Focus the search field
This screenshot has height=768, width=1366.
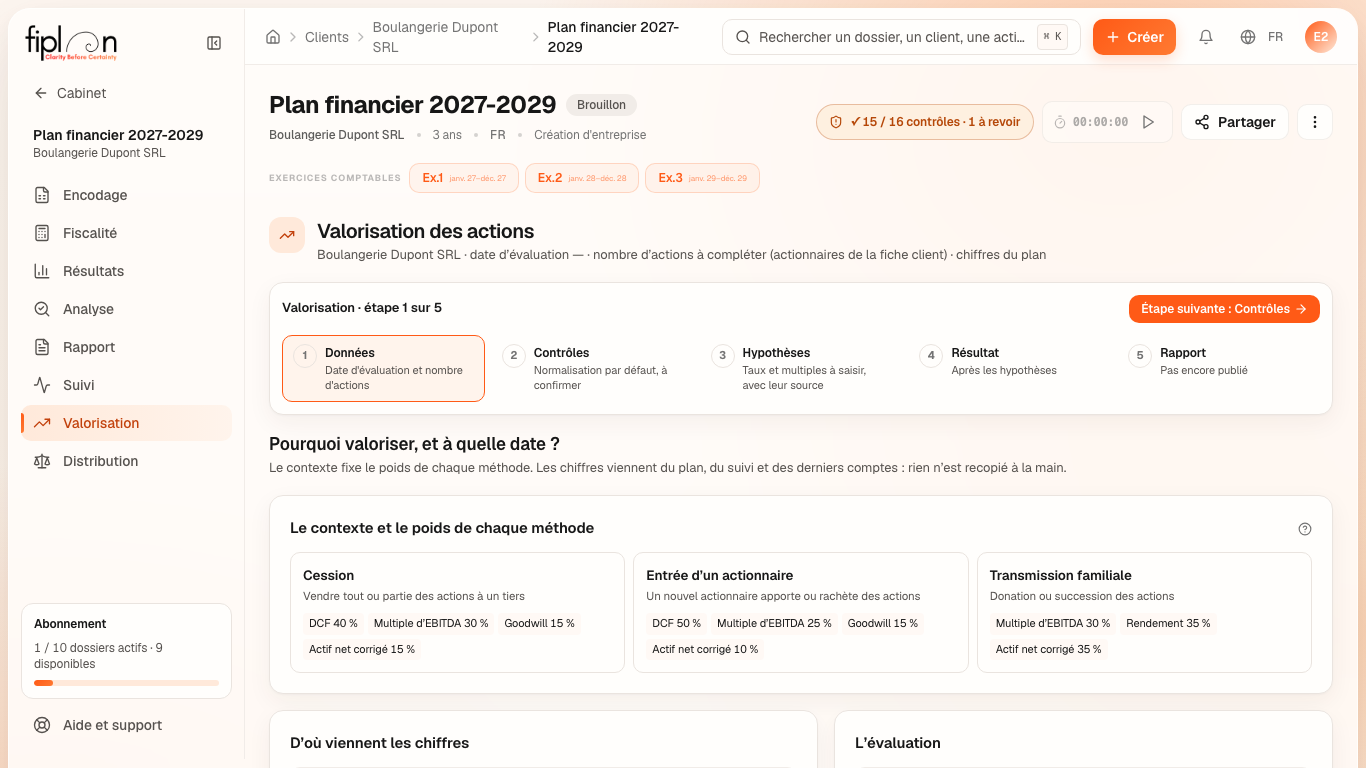(x=901, y=37)
